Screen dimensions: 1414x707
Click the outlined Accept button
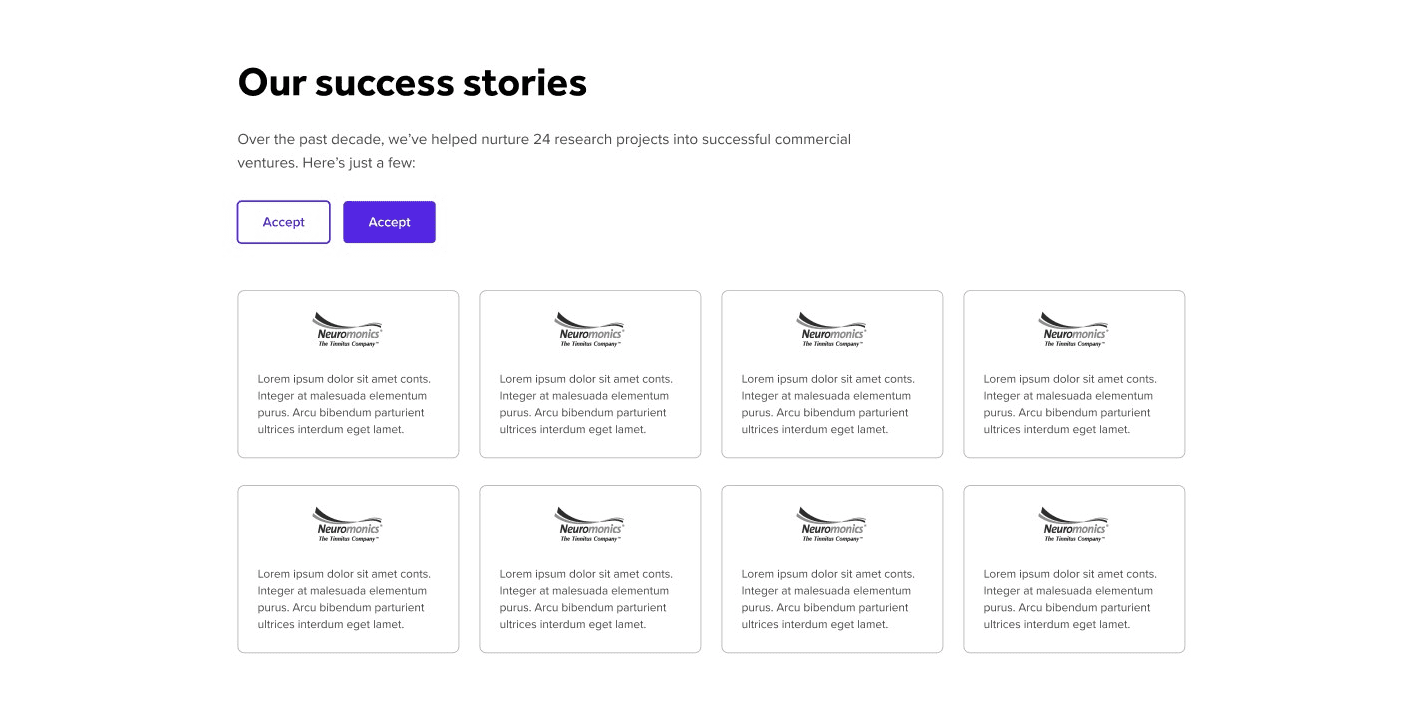[x=283, y=222]
